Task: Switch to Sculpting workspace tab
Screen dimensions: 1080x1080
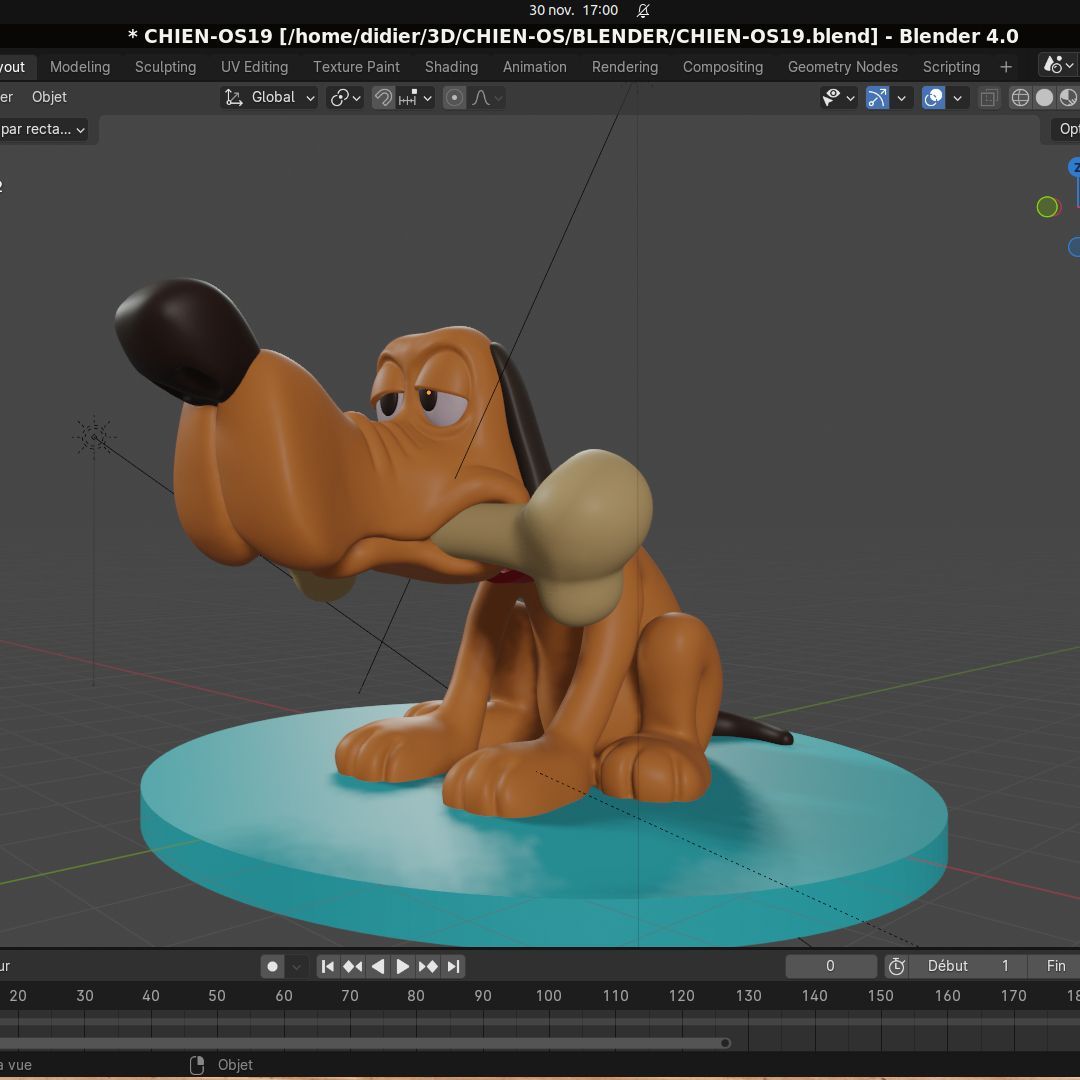Action: (x=165, y=67)
